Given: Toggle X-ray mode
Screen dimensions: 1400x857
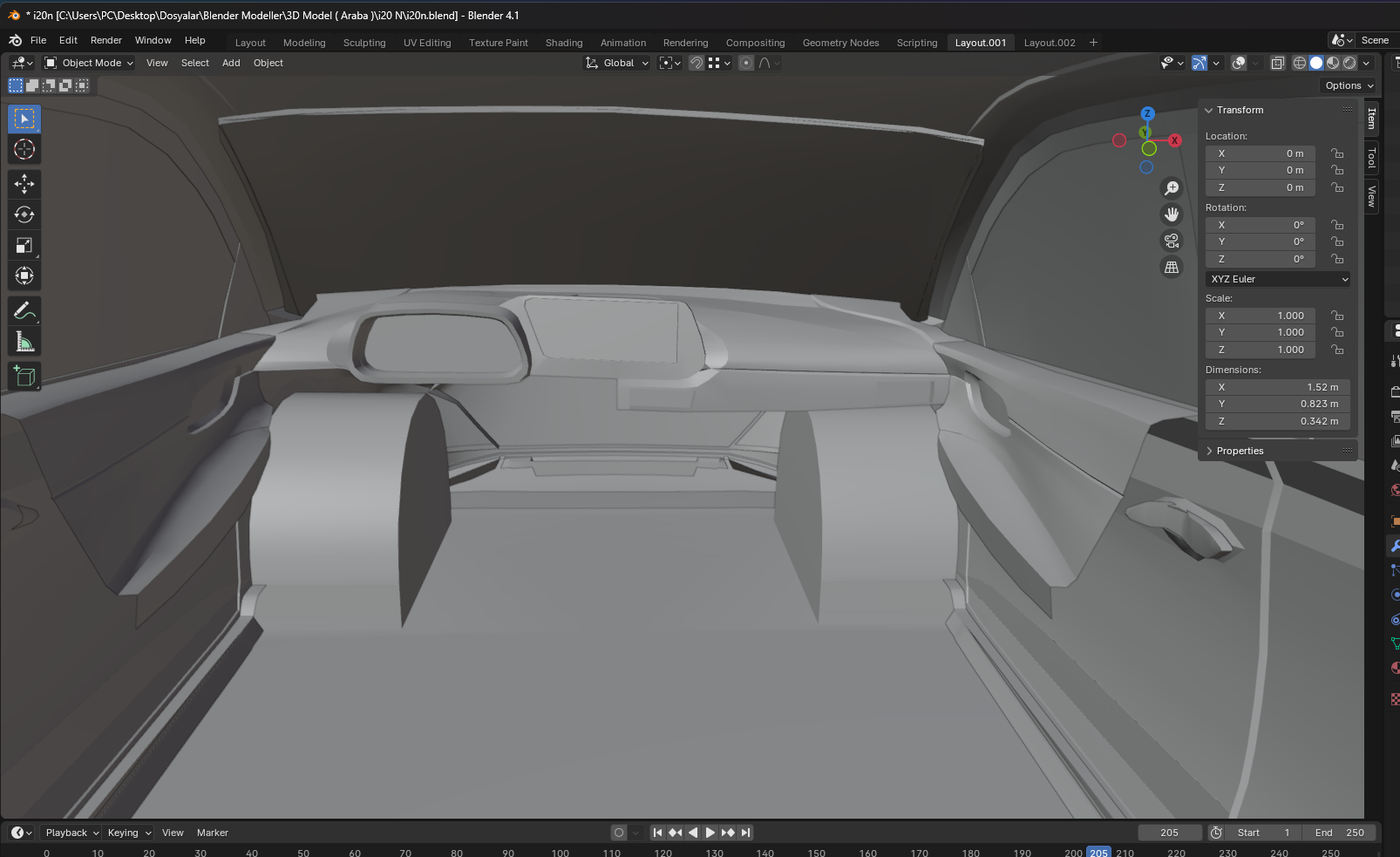Looking at the screenshot, I should coord(1277,63).
